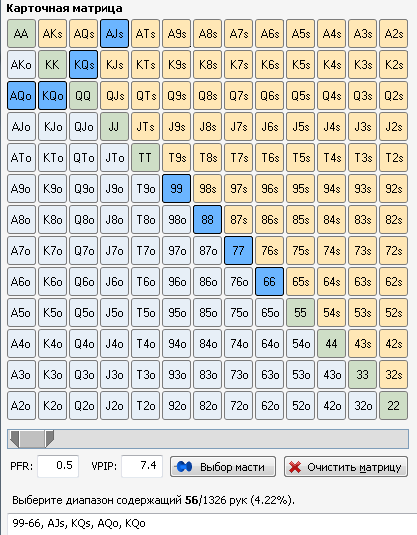This screenshot has height=535, width=417.
Task: Select the 76s hand cell
Action: (270, 250)
